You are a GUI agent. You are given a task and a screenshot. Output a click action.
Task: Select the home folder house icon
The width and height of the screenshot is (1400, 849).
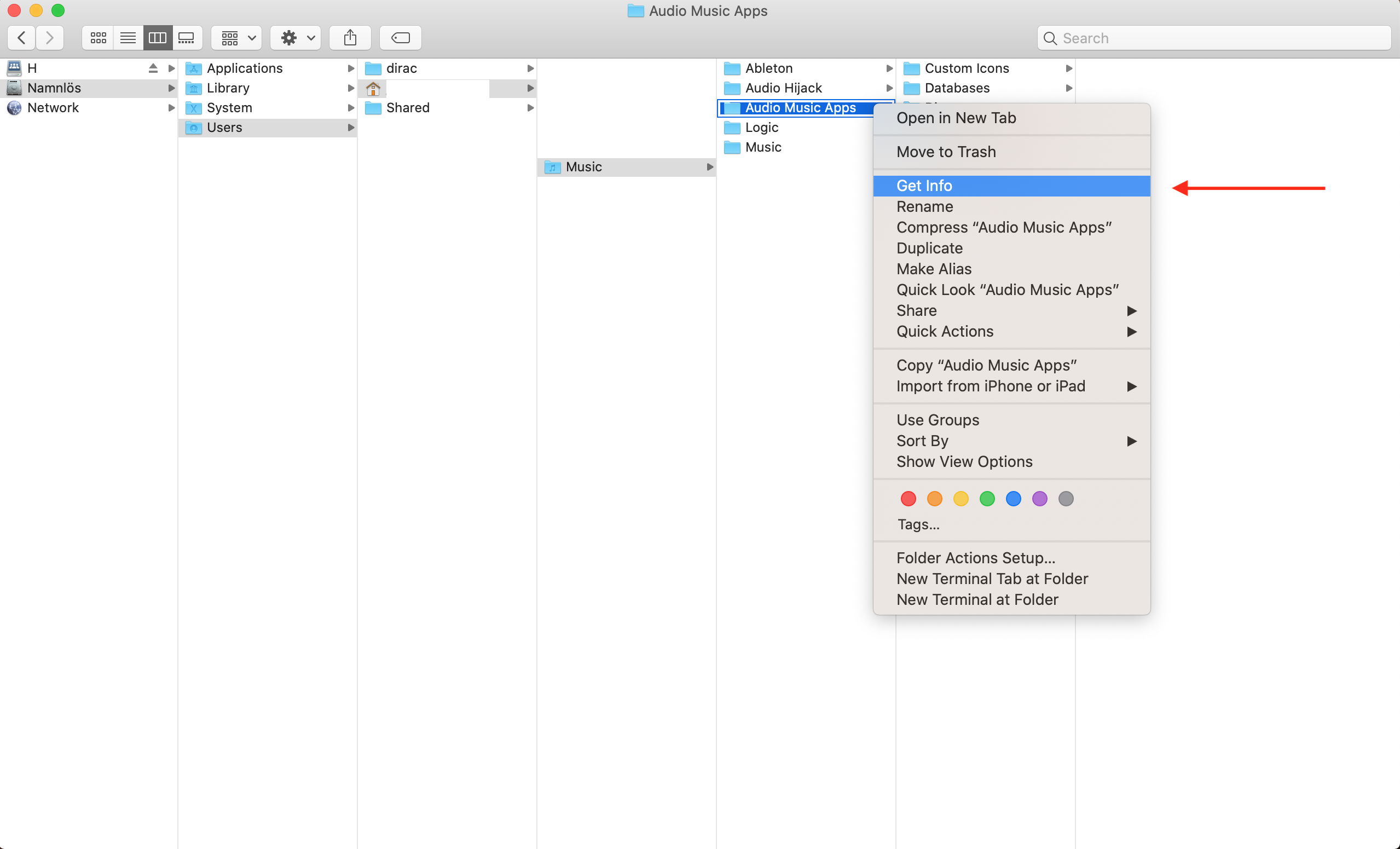pyautogui.click(x=373, y=89)
